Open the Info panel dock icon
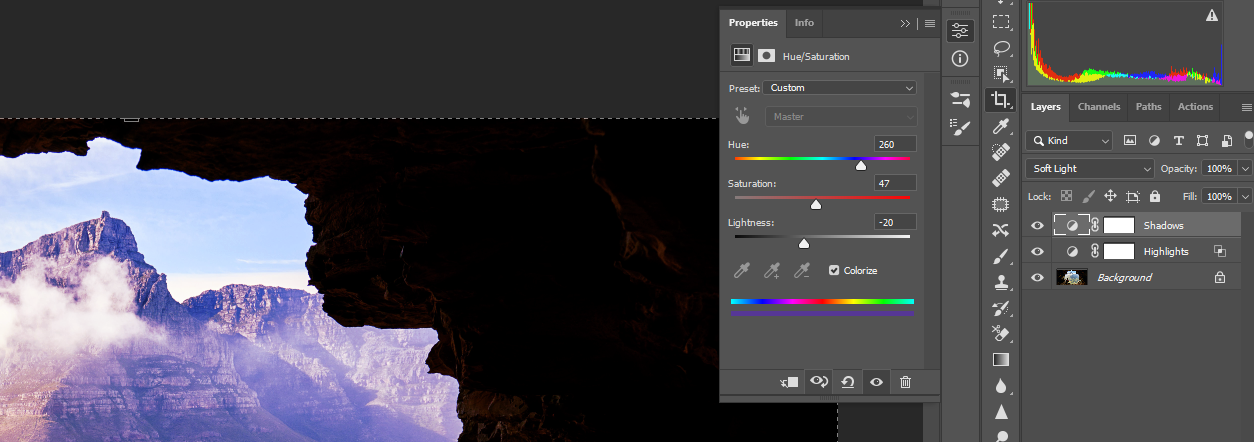The height and width of the screenshot is (442, 1254). tap(960, 59)
